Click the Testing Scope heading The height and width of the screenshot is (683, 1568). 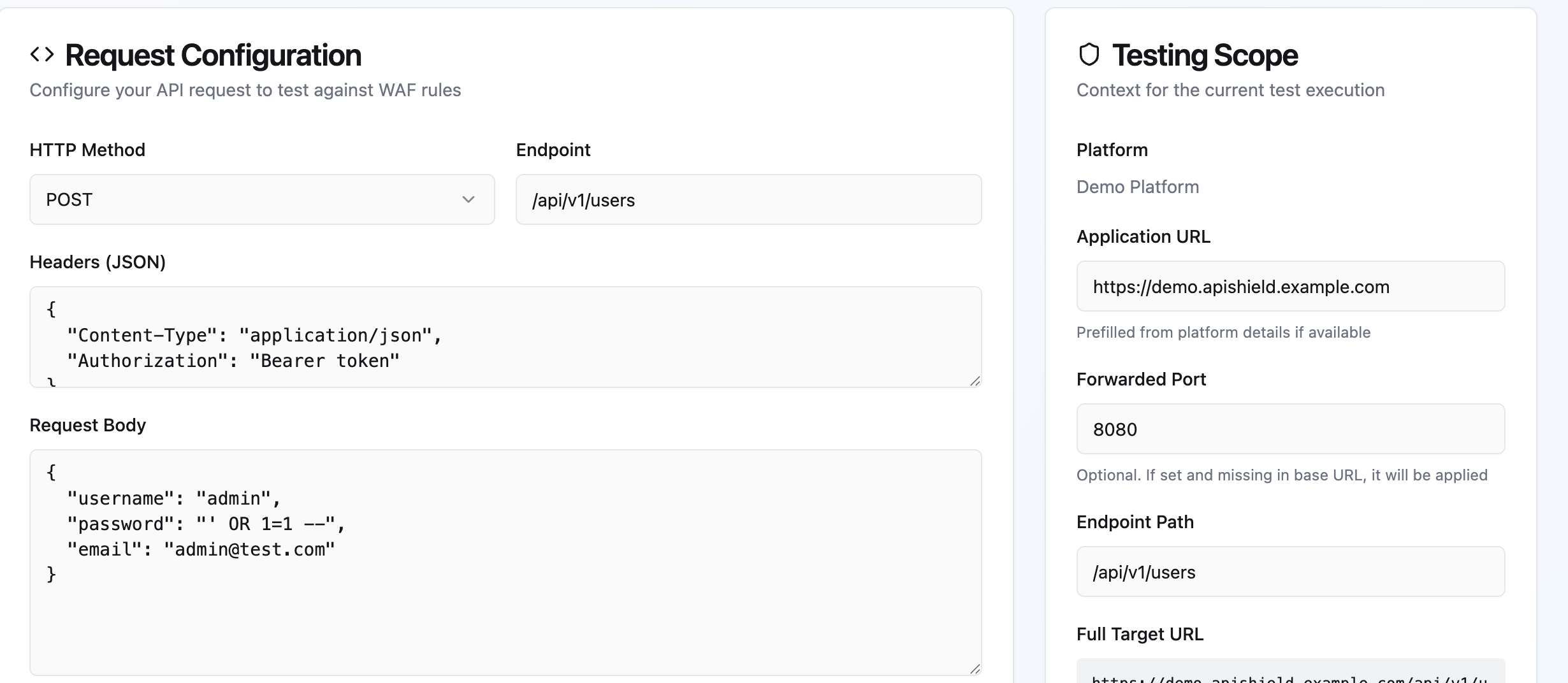tap(1205, 54)
